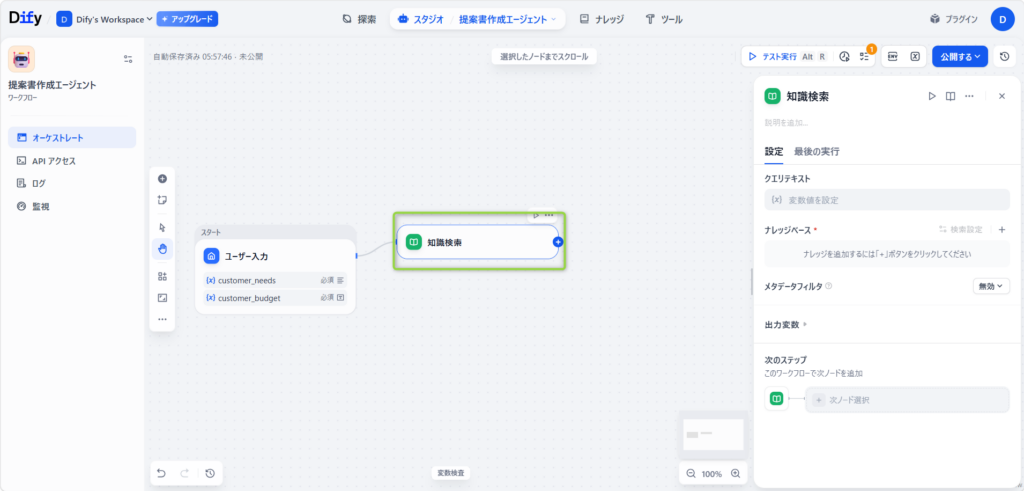Click the アップグレード upgrade button
Screen dimensions: 1024x491
pyautogui.click(x=188, y=19)
